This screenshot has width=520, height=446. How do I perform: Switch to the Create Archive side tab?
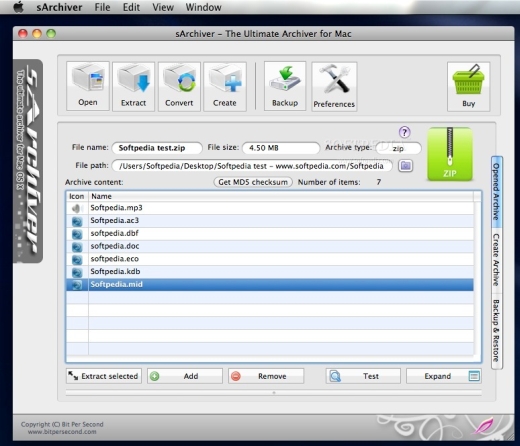(x=497, y=260)
